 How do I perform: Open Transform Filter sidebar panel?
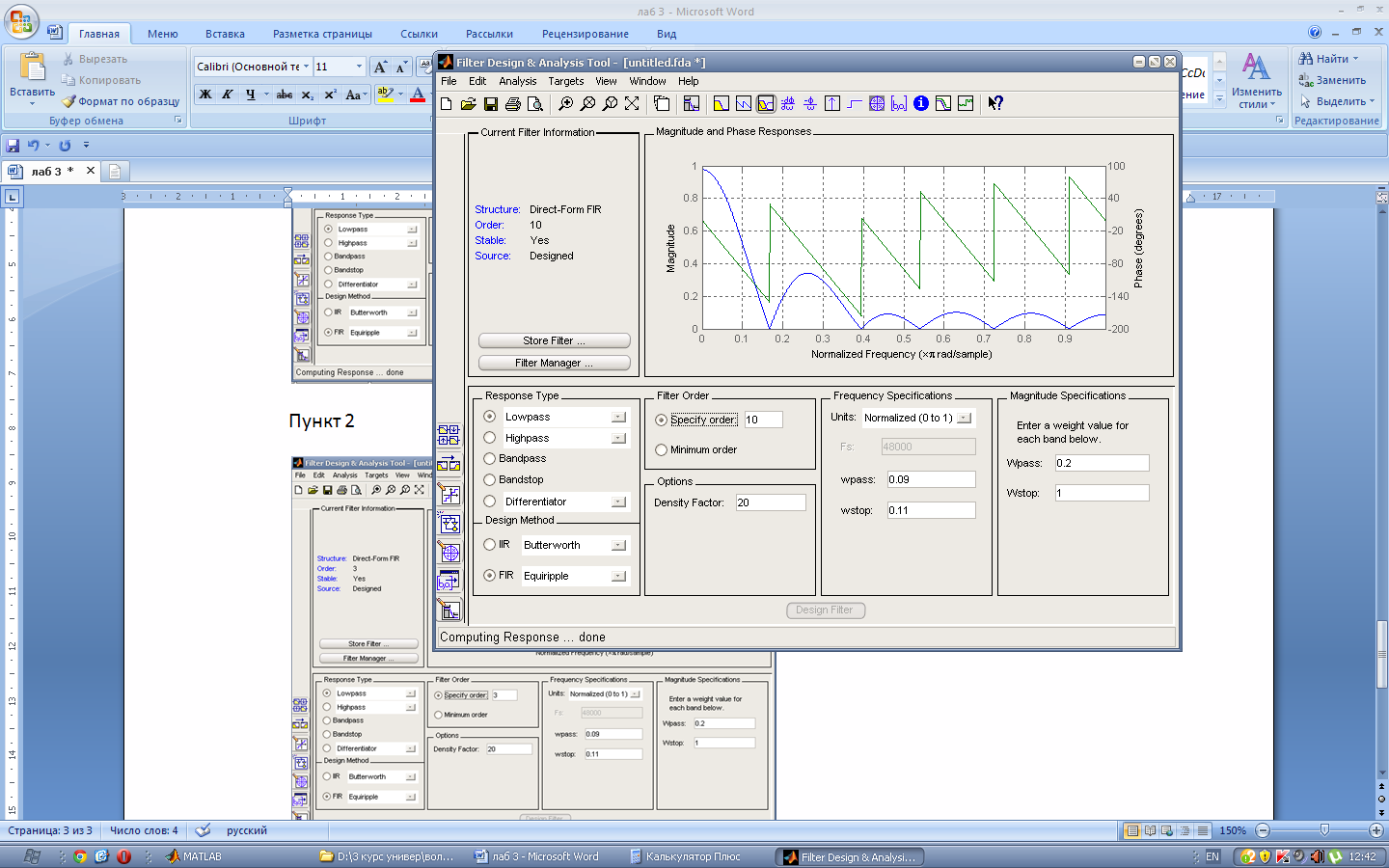449,464
